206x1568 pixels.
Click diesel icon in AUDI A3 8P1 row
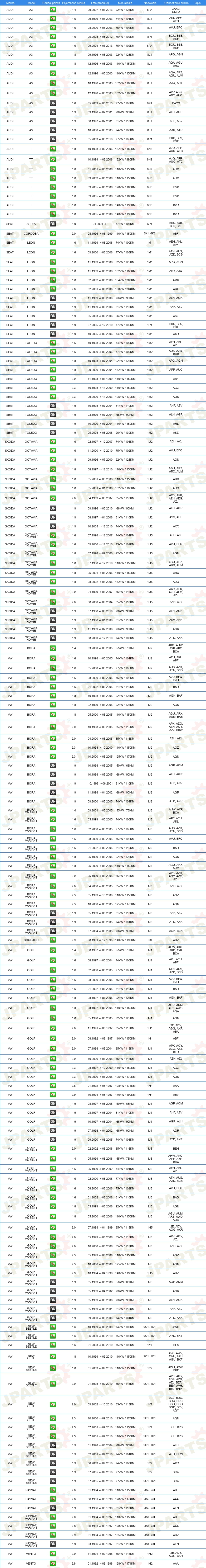tap(53, 139)
